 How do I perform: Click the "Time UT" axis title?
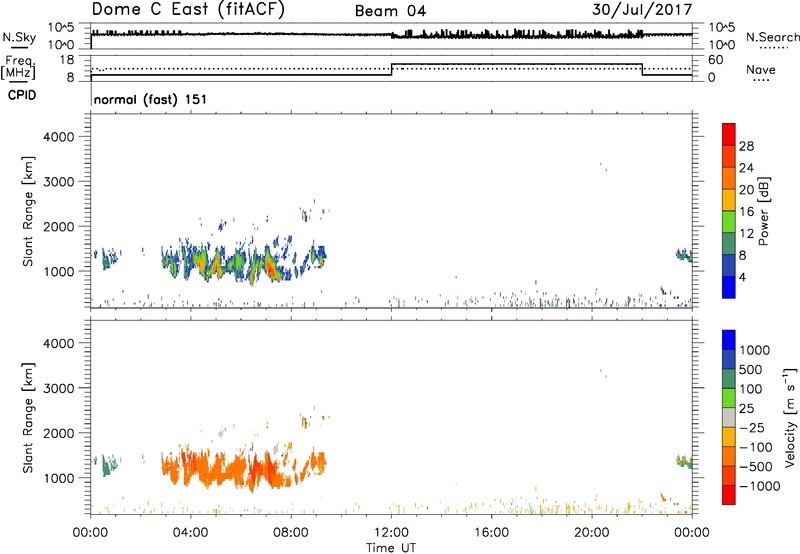[x=391, y=547]
